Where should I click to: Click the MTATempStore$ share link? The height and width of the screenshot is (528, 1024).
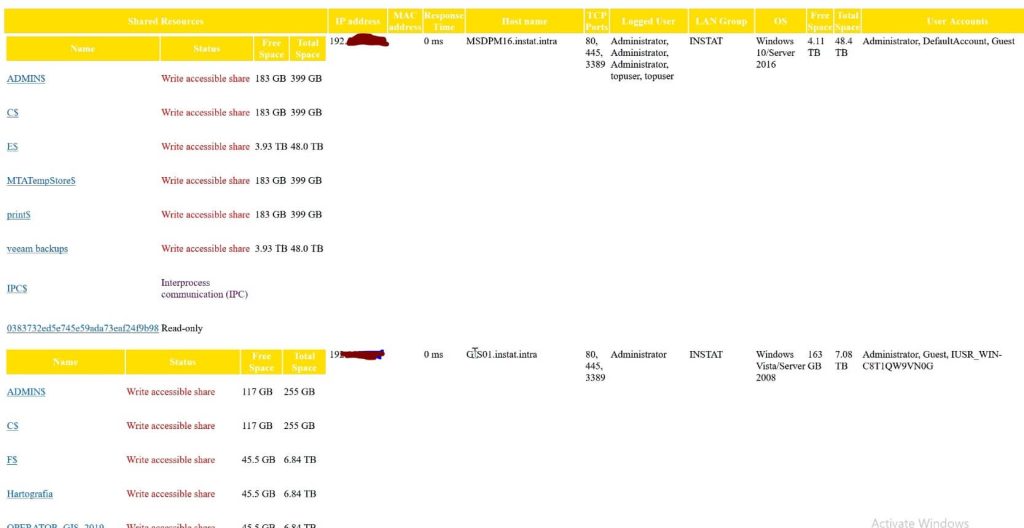(x=41, y=181)
